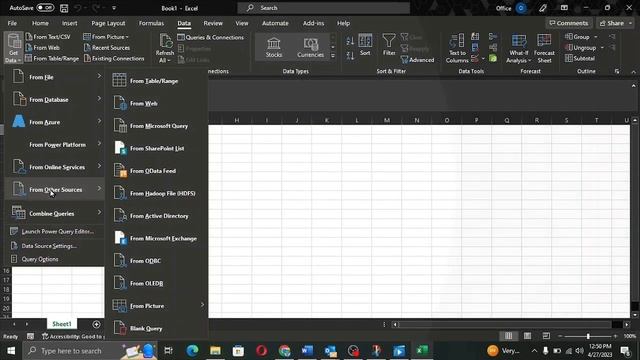Screen dimensions: 640x360
Task: Click the Share button
Action: [615, 23]
